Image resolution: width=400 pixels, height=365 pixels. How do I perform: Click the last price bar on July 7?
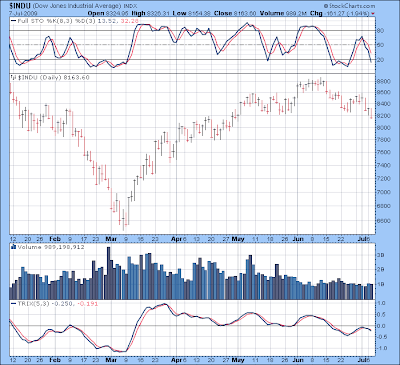point(372,113)
